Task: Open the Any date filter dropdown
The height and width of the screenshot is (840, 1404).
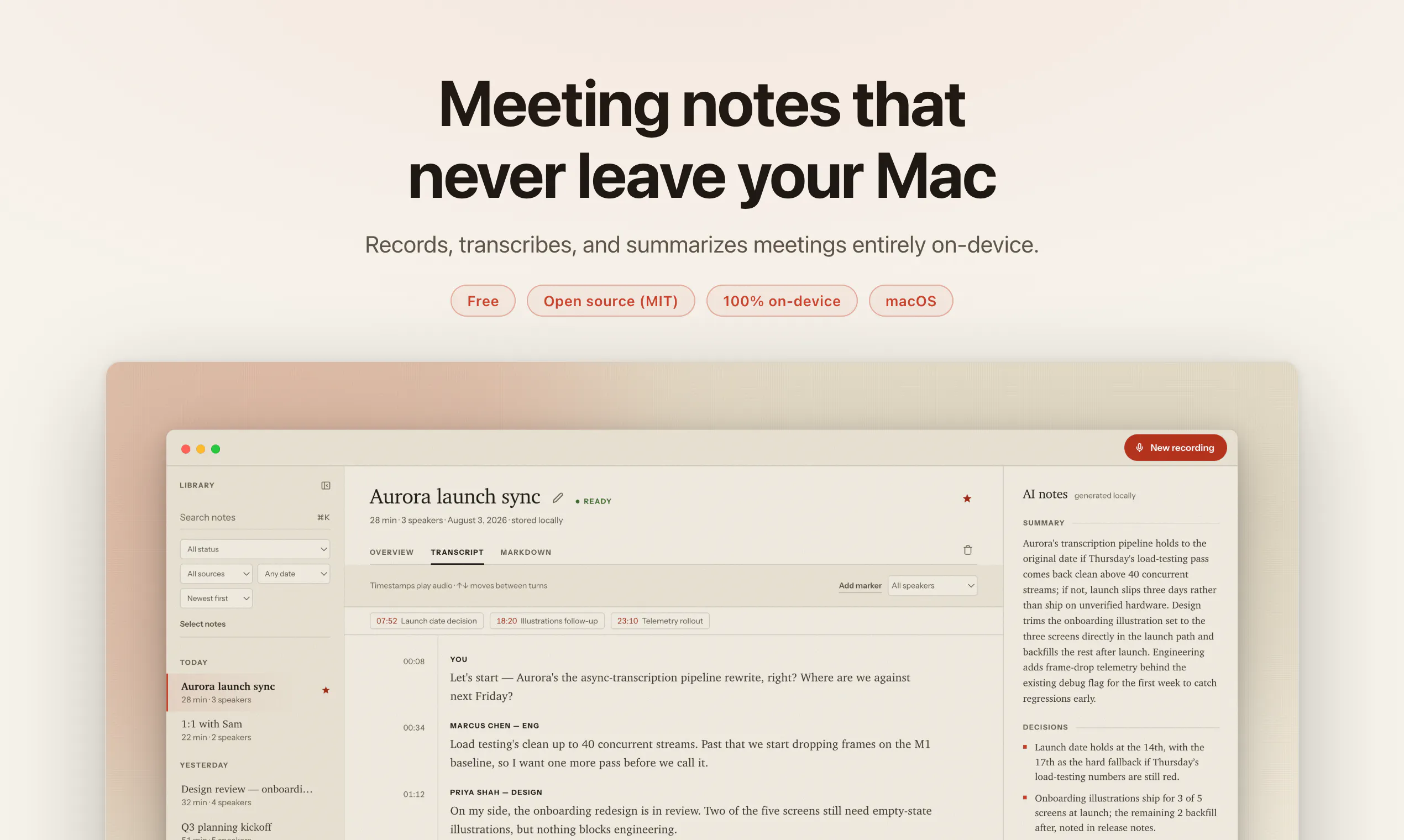Action: [294, 574]
